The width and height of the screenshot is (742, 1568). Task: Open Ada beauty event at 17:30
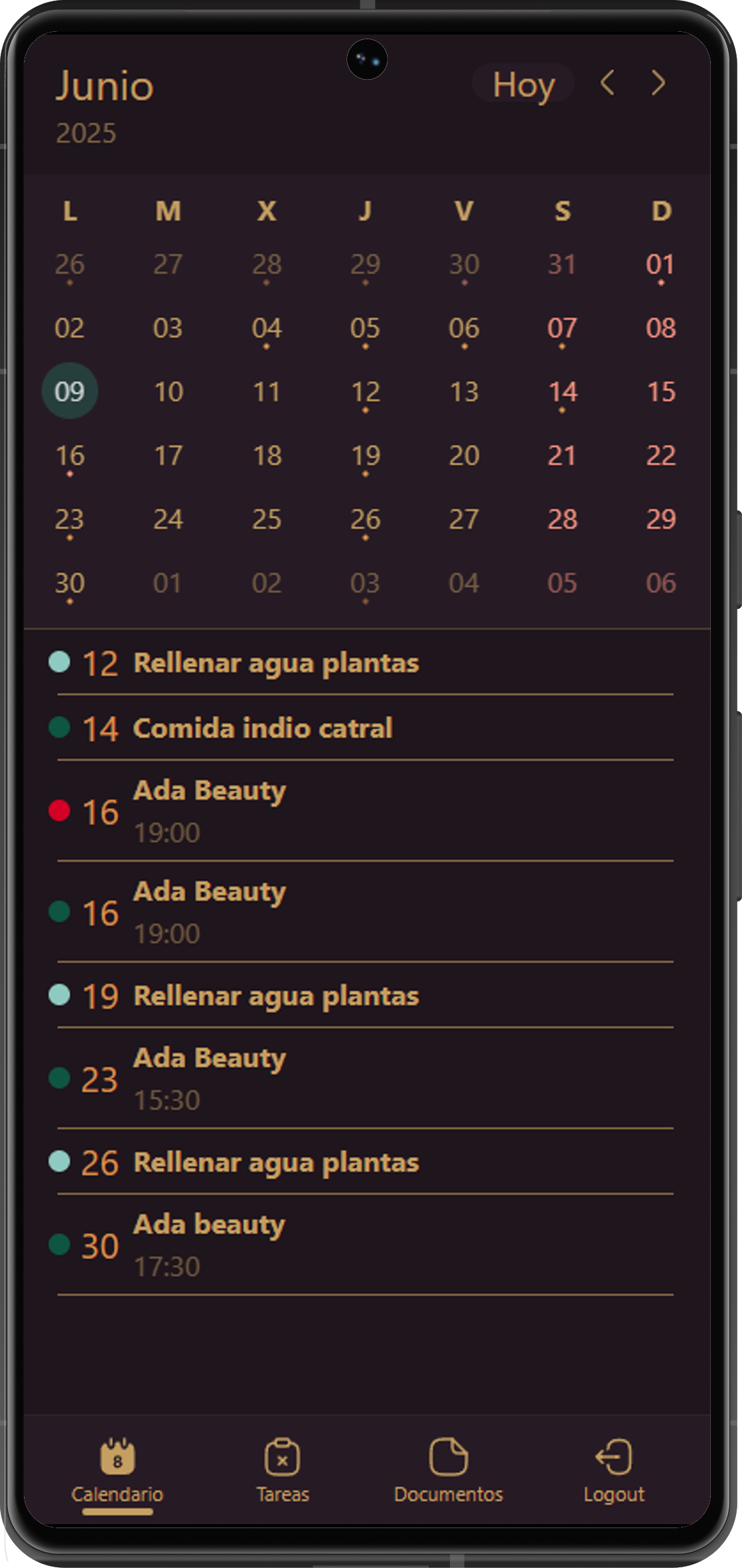pos(209,1244)
